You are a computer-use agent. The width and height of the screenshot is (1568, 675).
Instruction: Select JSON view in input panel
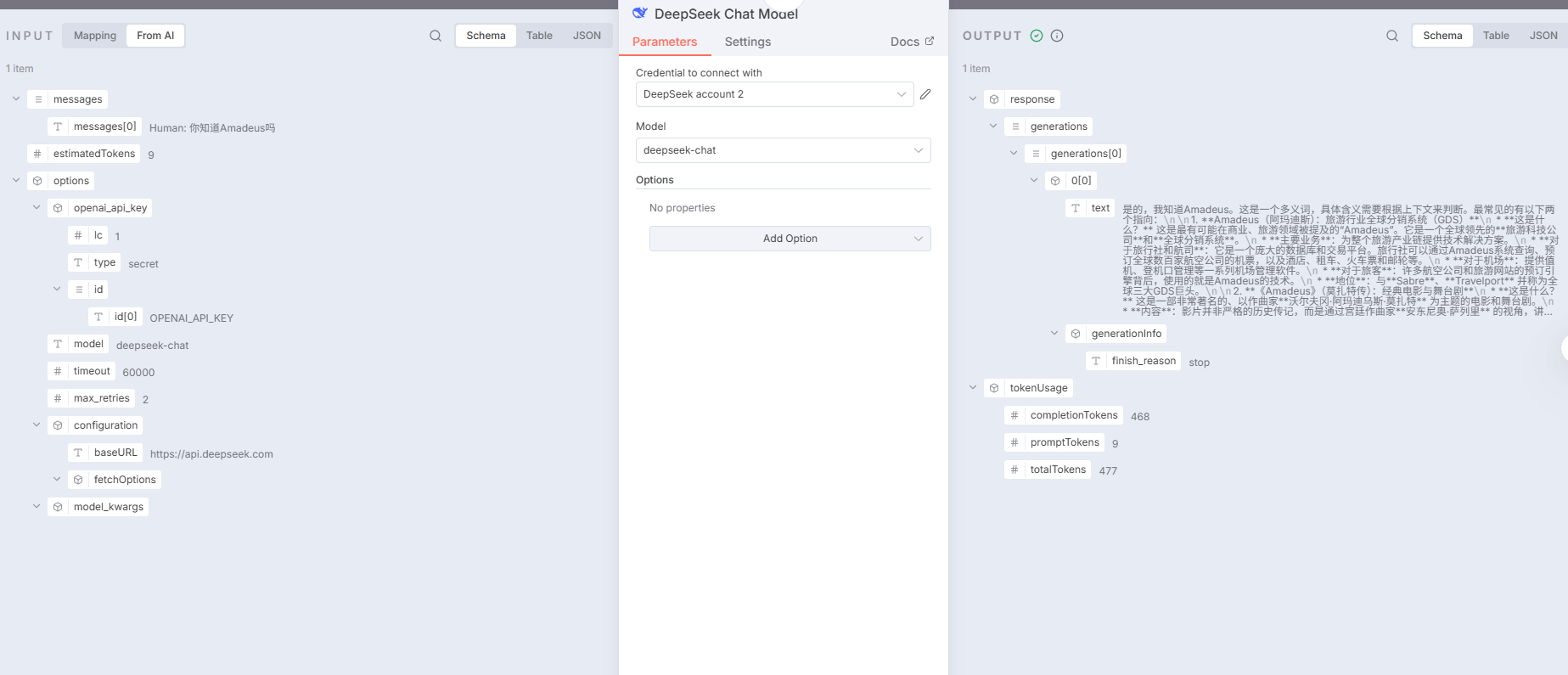pos(587,36)
